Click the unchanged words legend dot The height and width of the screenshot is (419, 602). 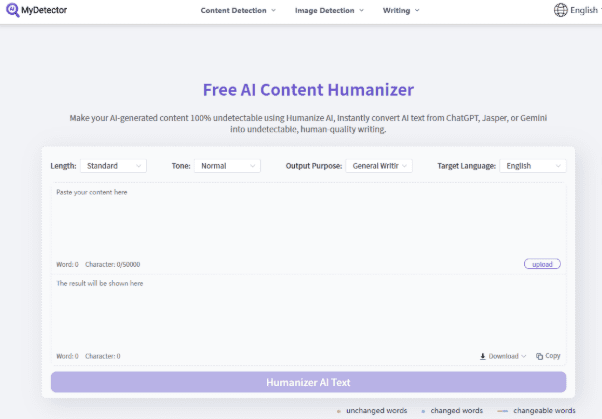[339, 411]
